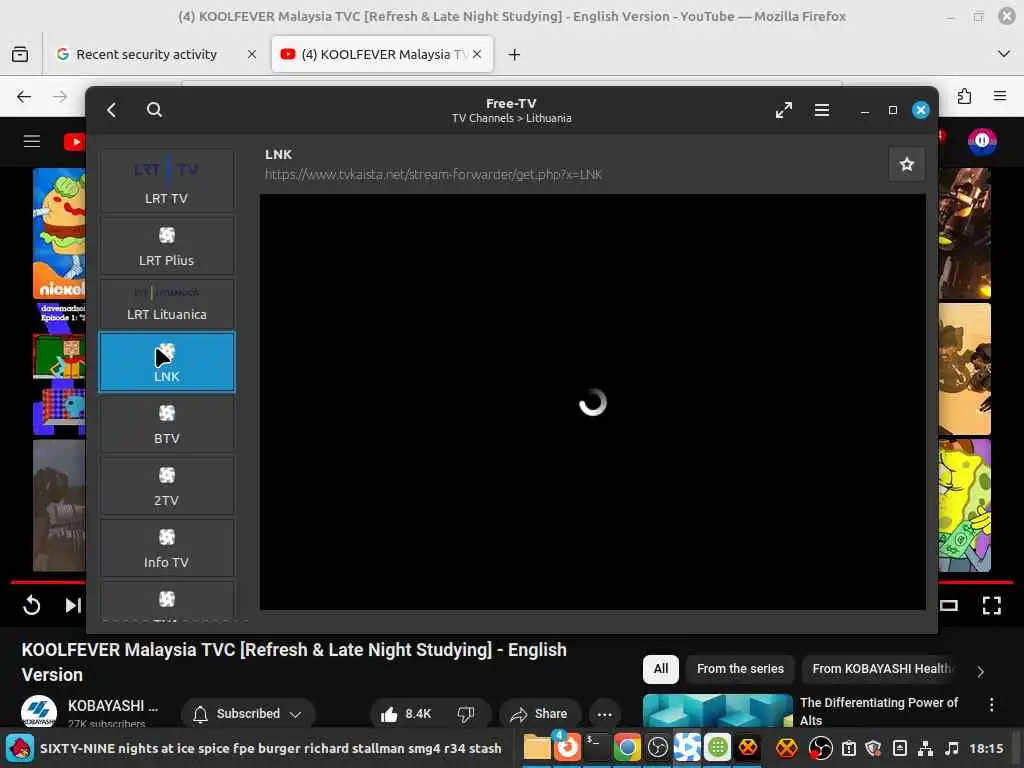Open Firefox extensions puzzle icon

point(965,97)
